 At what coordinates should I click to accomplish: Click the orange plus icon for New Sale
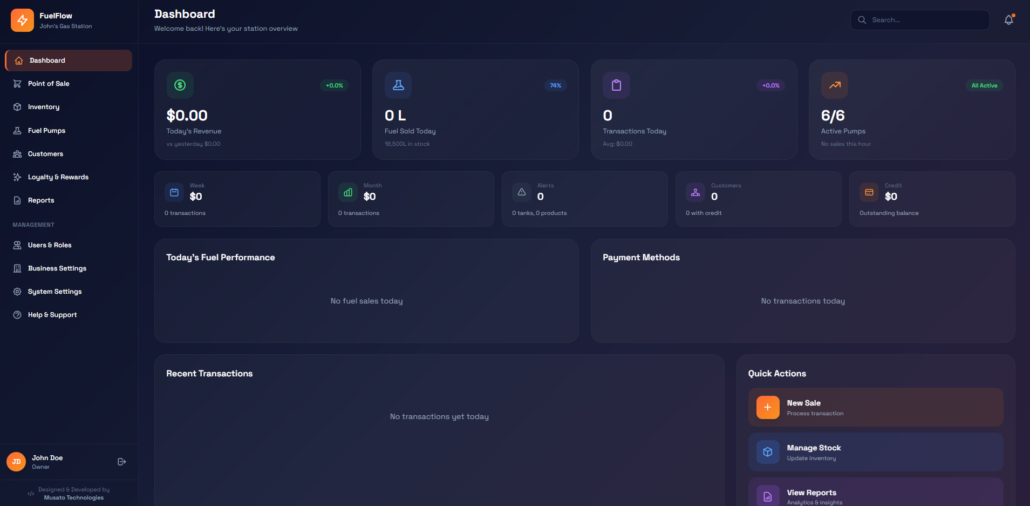[767, 407]
